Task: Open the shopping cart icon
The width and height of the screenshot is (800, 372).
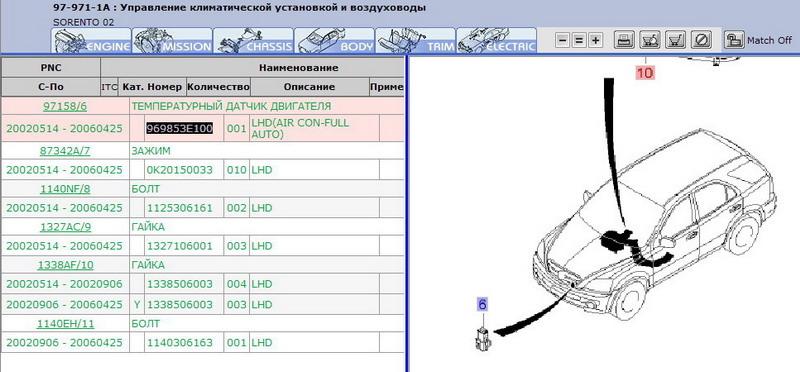Action: [676, 40]
